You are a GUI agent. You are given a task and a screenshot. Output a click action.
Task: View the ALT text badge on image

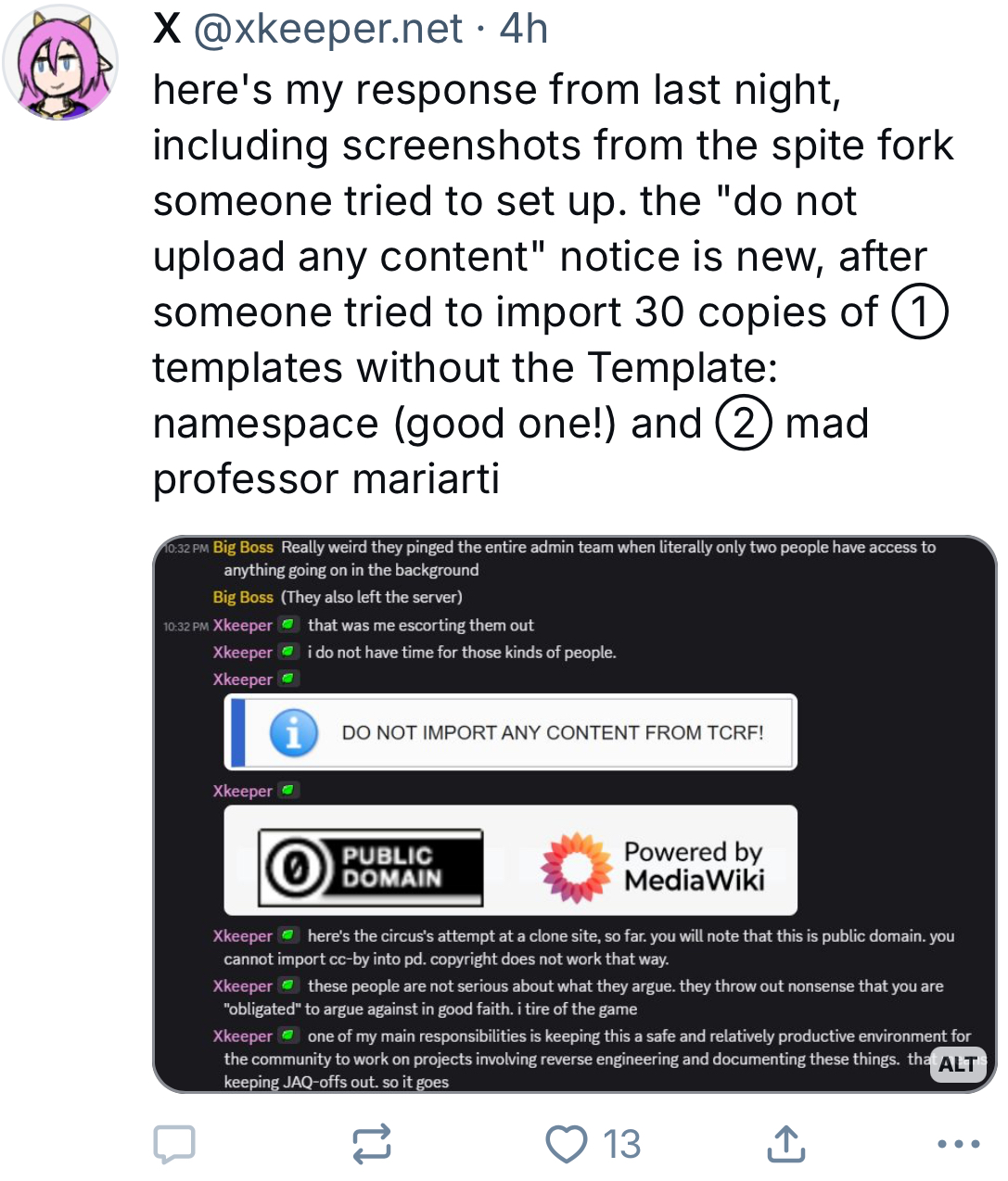(957, 1064)
